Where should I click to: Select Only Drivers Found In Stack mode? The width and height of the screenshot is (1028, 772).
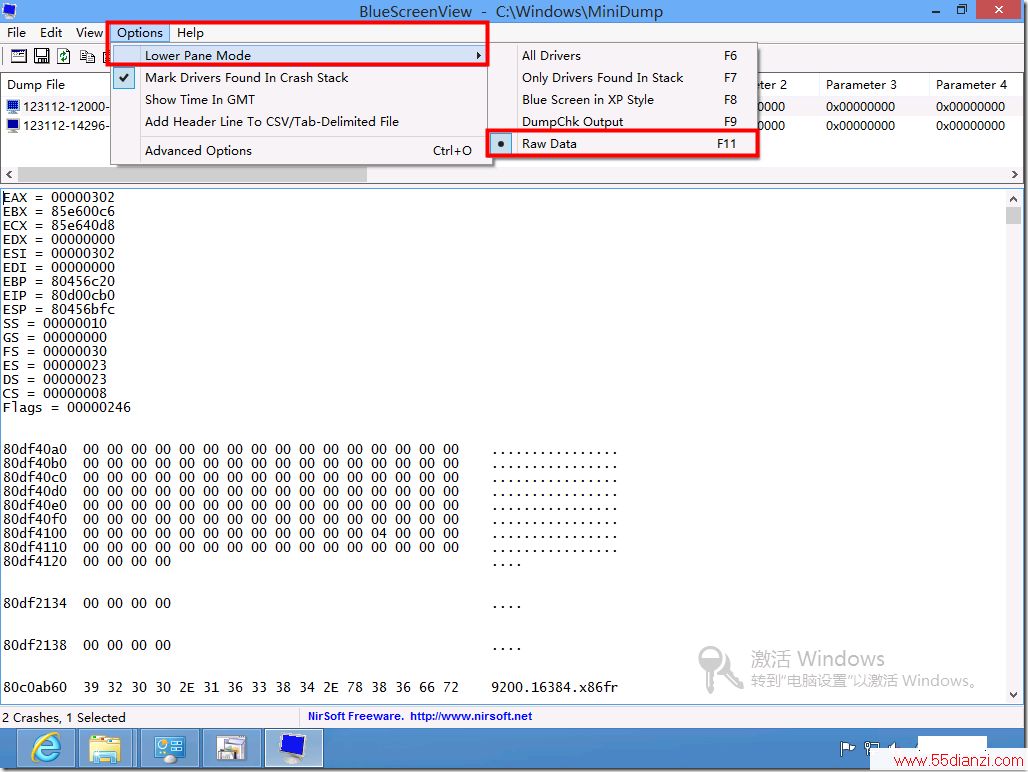[x=623, y=77]
